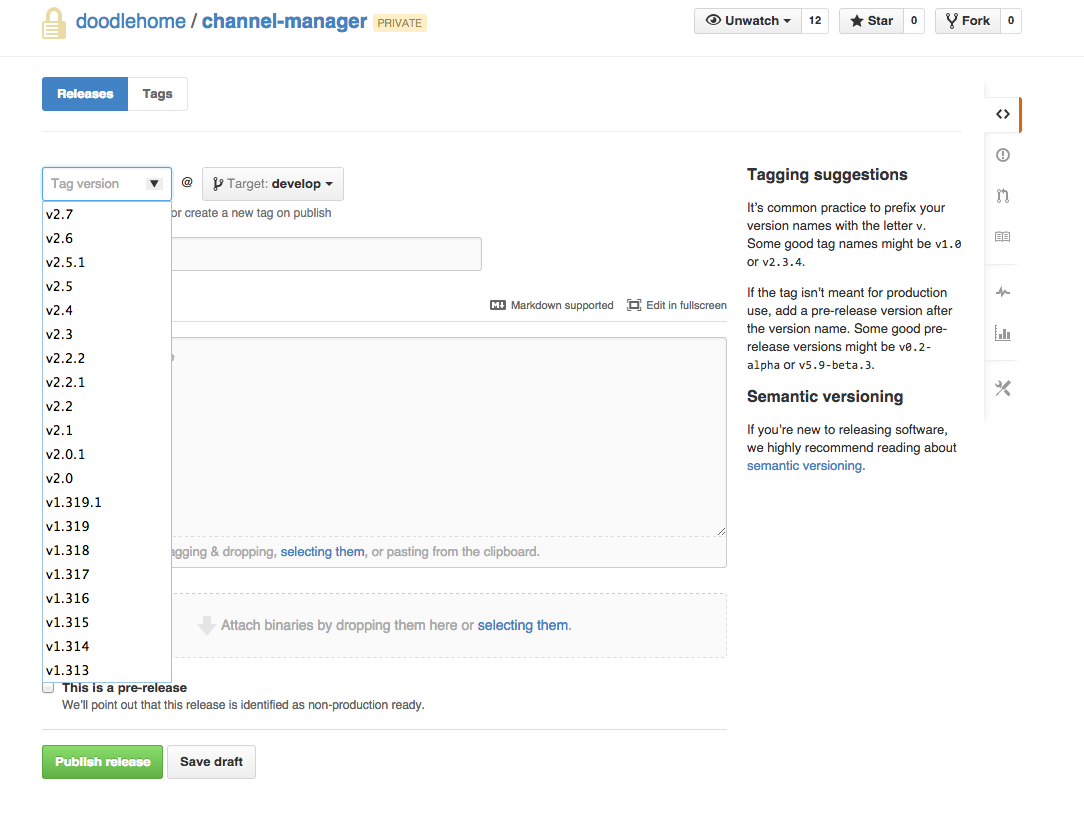Click the Publish release button
Viewport: 1084px width, 813px height.
point(102,762)
